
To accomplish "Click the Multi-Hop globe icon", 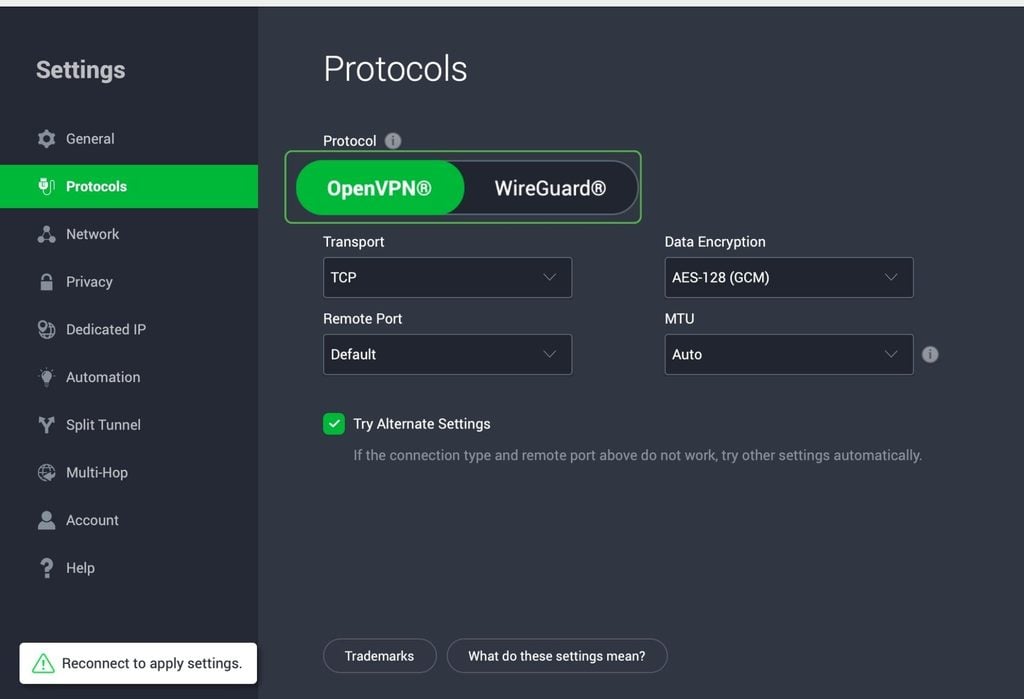I will tap(46, 472).
